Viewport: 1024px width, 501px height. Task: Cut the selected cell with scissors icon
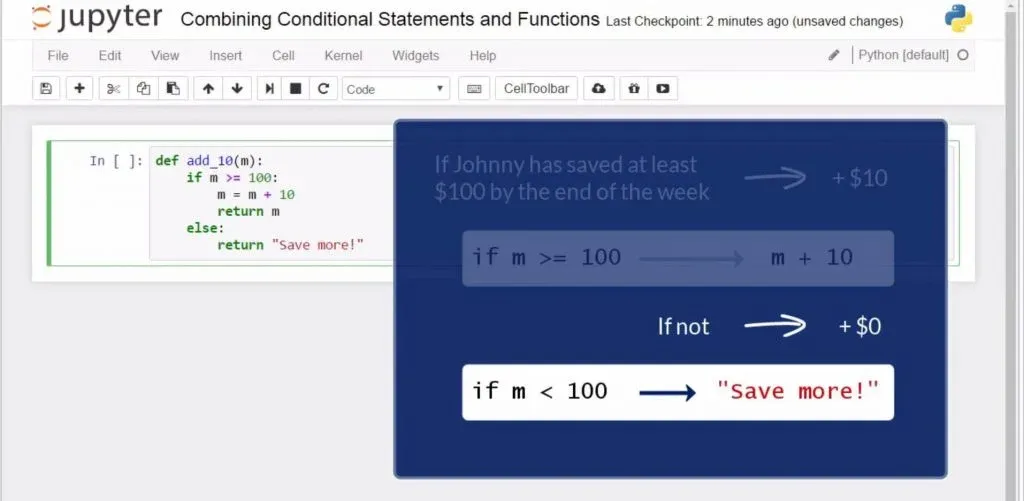click(114, 89)
